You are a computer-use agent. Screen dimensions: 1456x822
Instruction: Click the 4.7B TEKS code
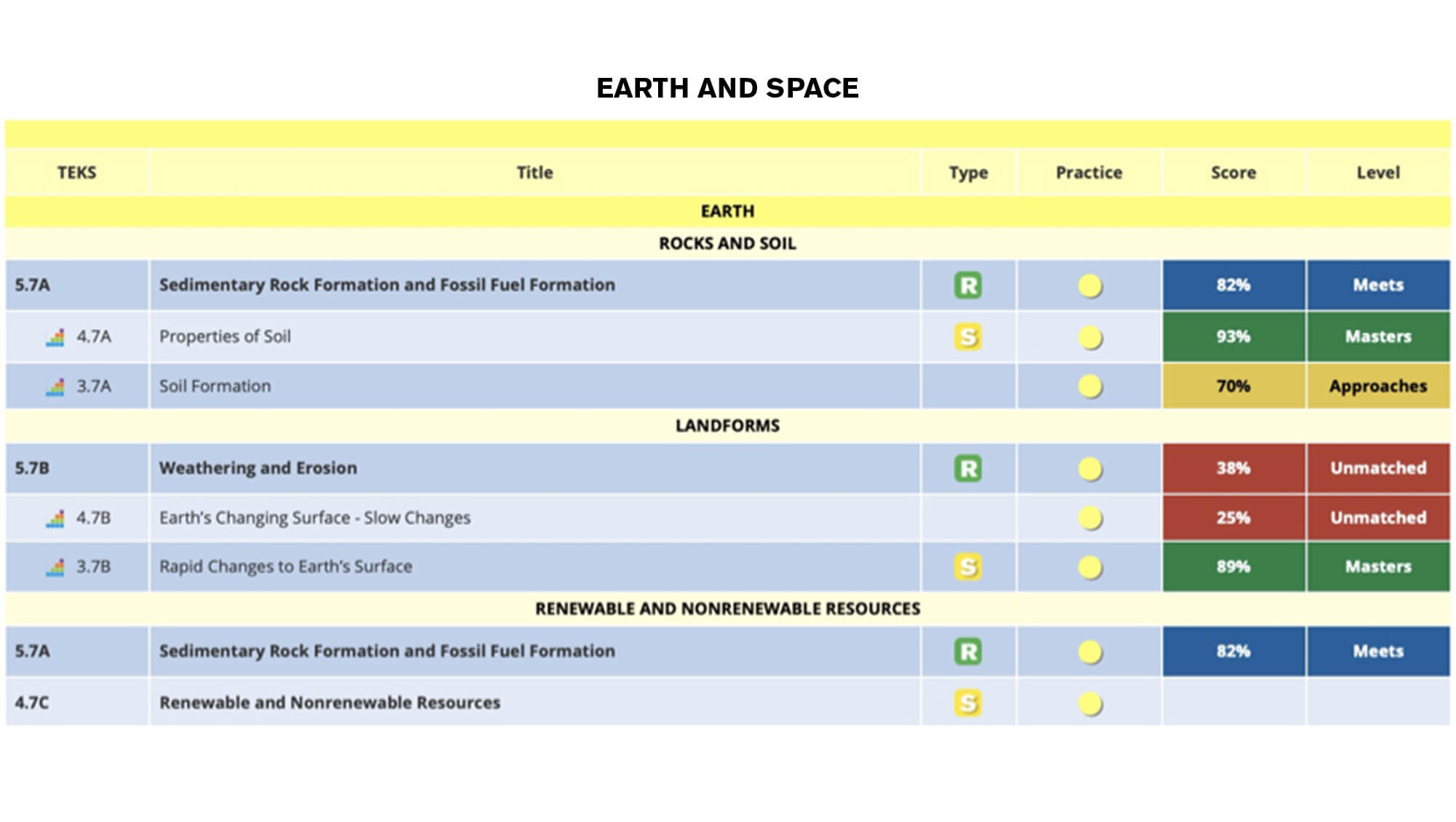(x=94, y=518)
